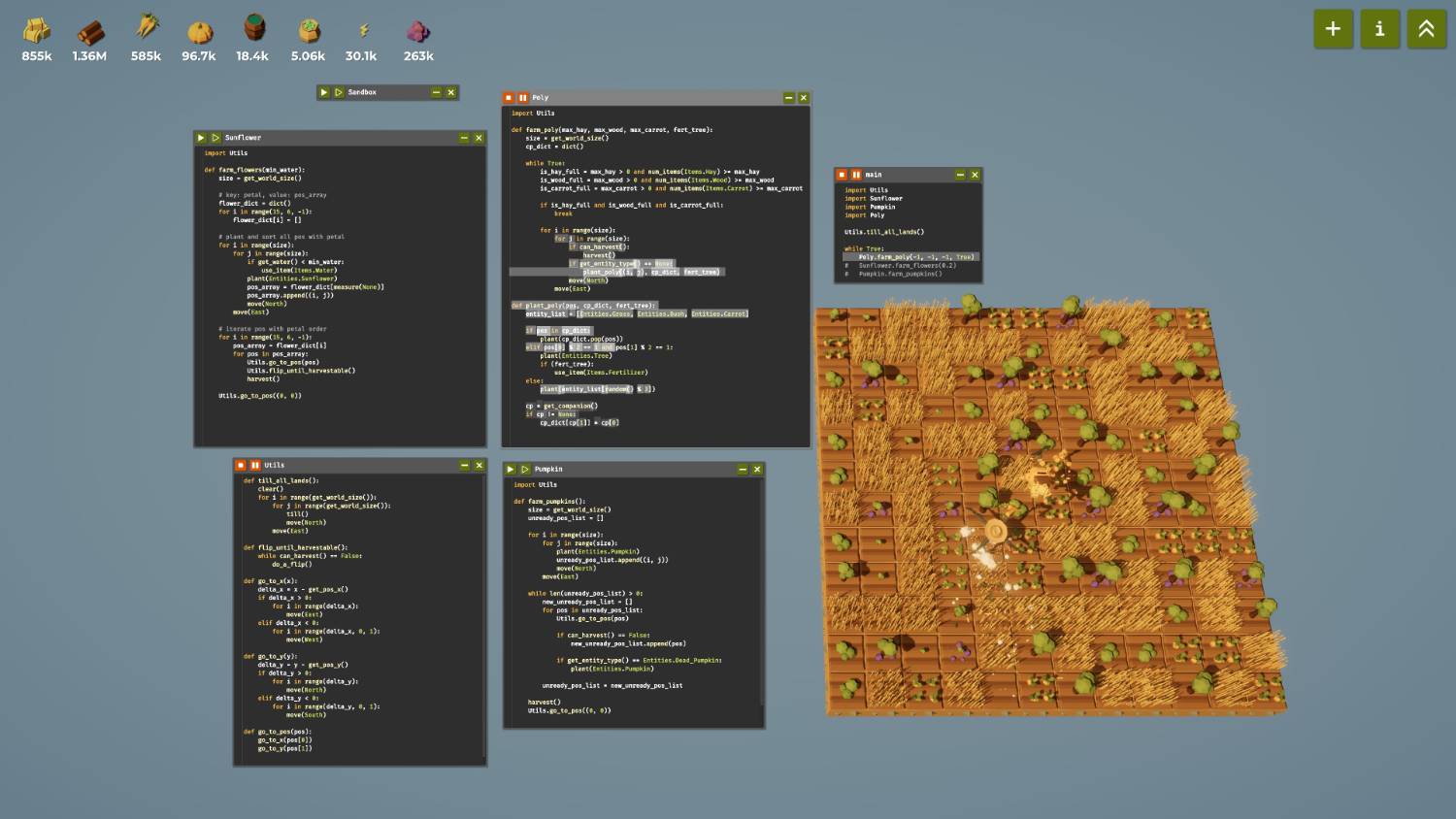Start the Sandbox script with play

[324, 92]
